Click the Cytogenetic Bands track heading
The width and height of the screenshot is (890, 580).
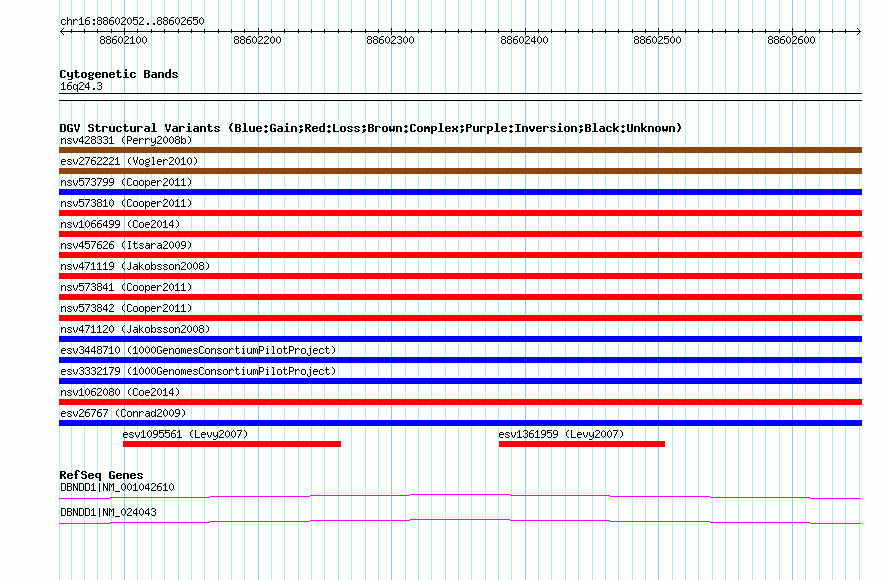pyautogui.click(x=119, y=74)
